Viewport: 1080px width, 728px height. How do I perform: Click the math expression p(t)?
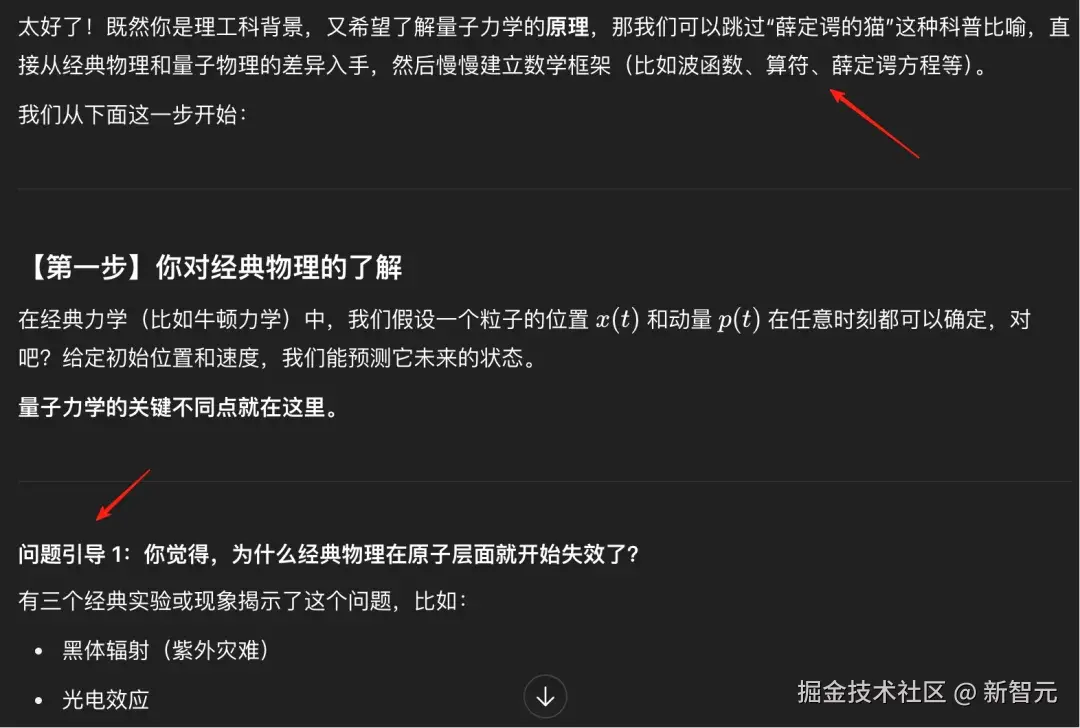click(x=738, y=320)
